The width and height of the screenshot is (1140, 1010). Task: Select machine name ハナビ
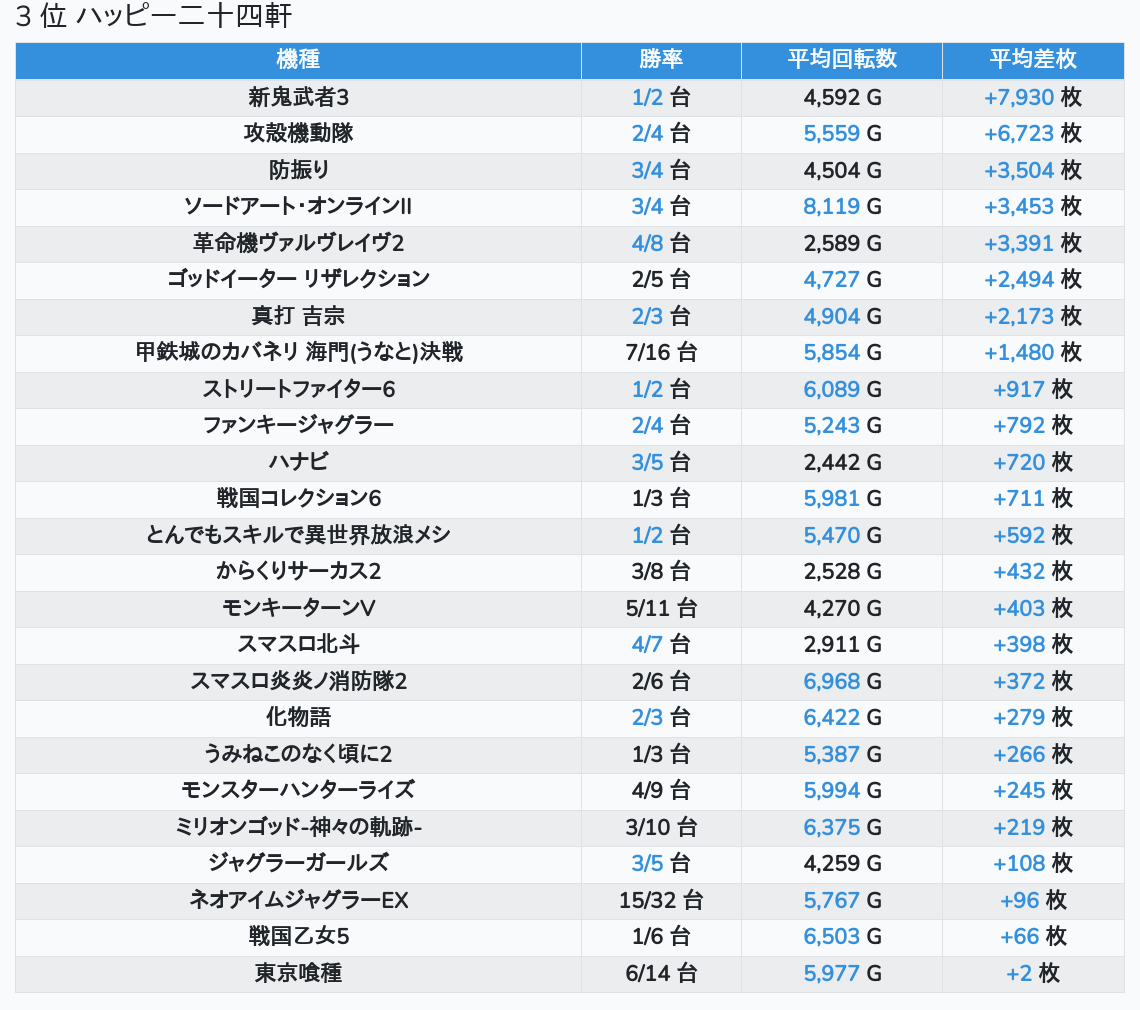click(x=298, y=462)
